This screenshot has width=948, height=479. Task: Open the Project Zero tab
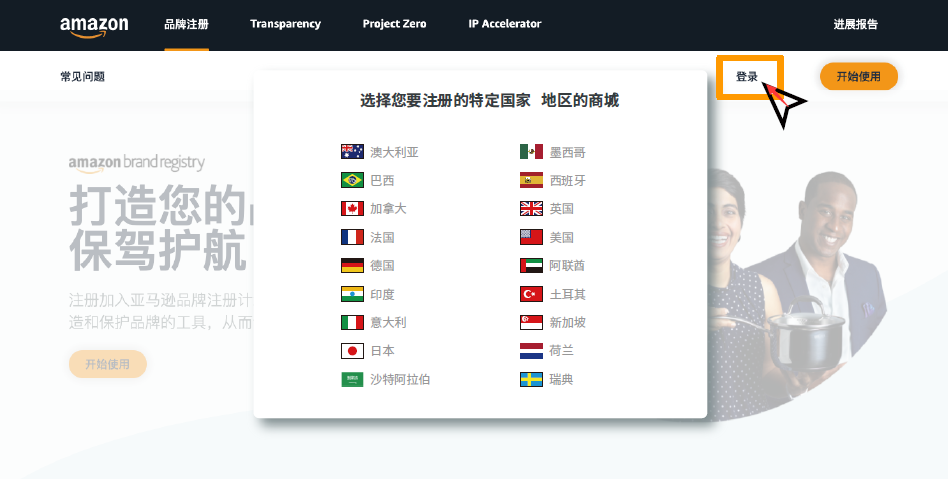(394, 24)
